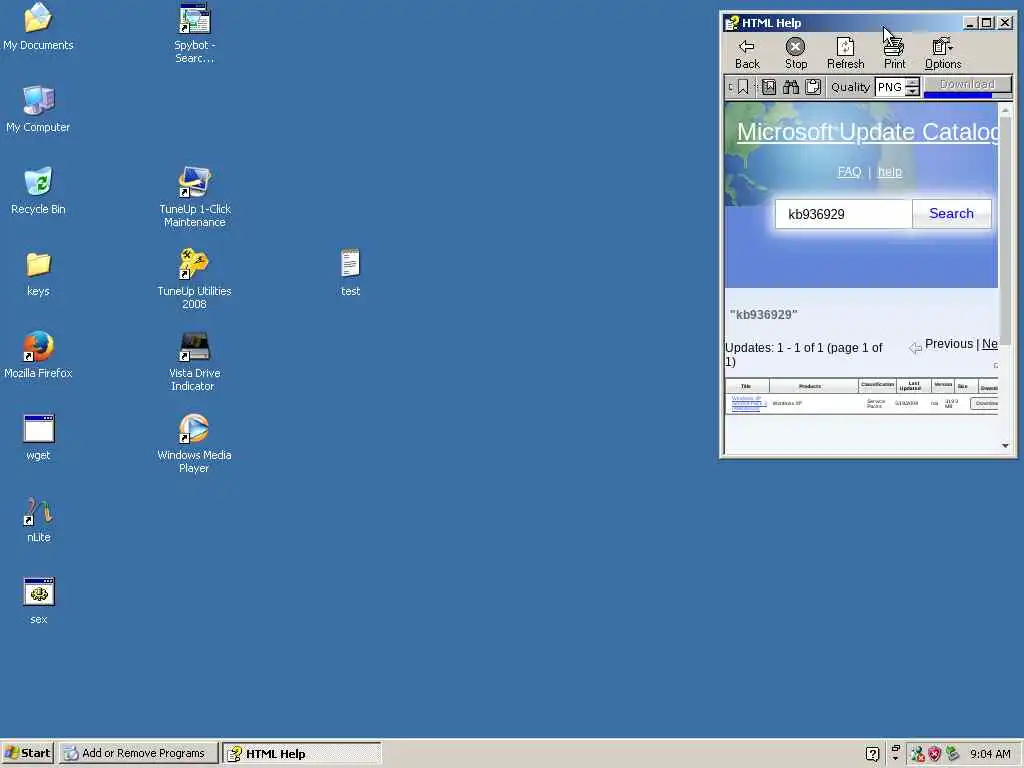Open the Windows XP Service Pack result link
1024x768 pixels.
coord(748,403)
